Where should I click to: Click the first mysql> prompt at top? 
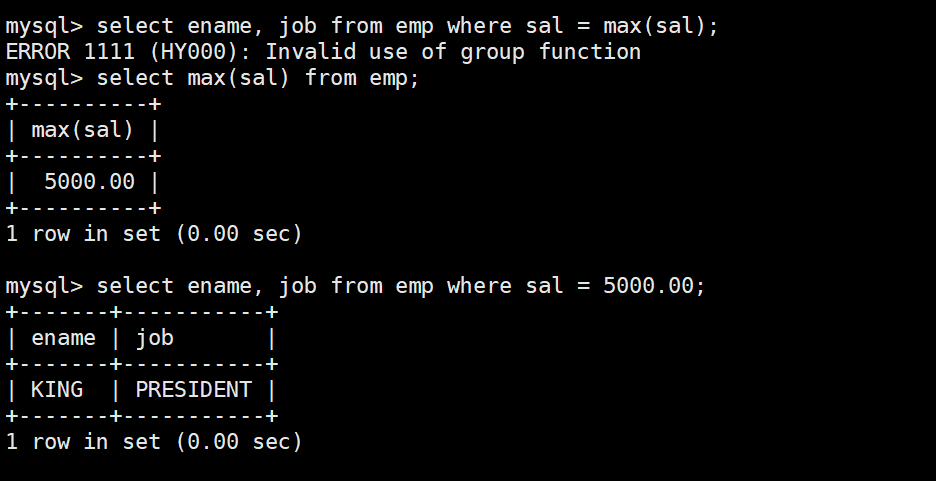click(x=44, y=26)
